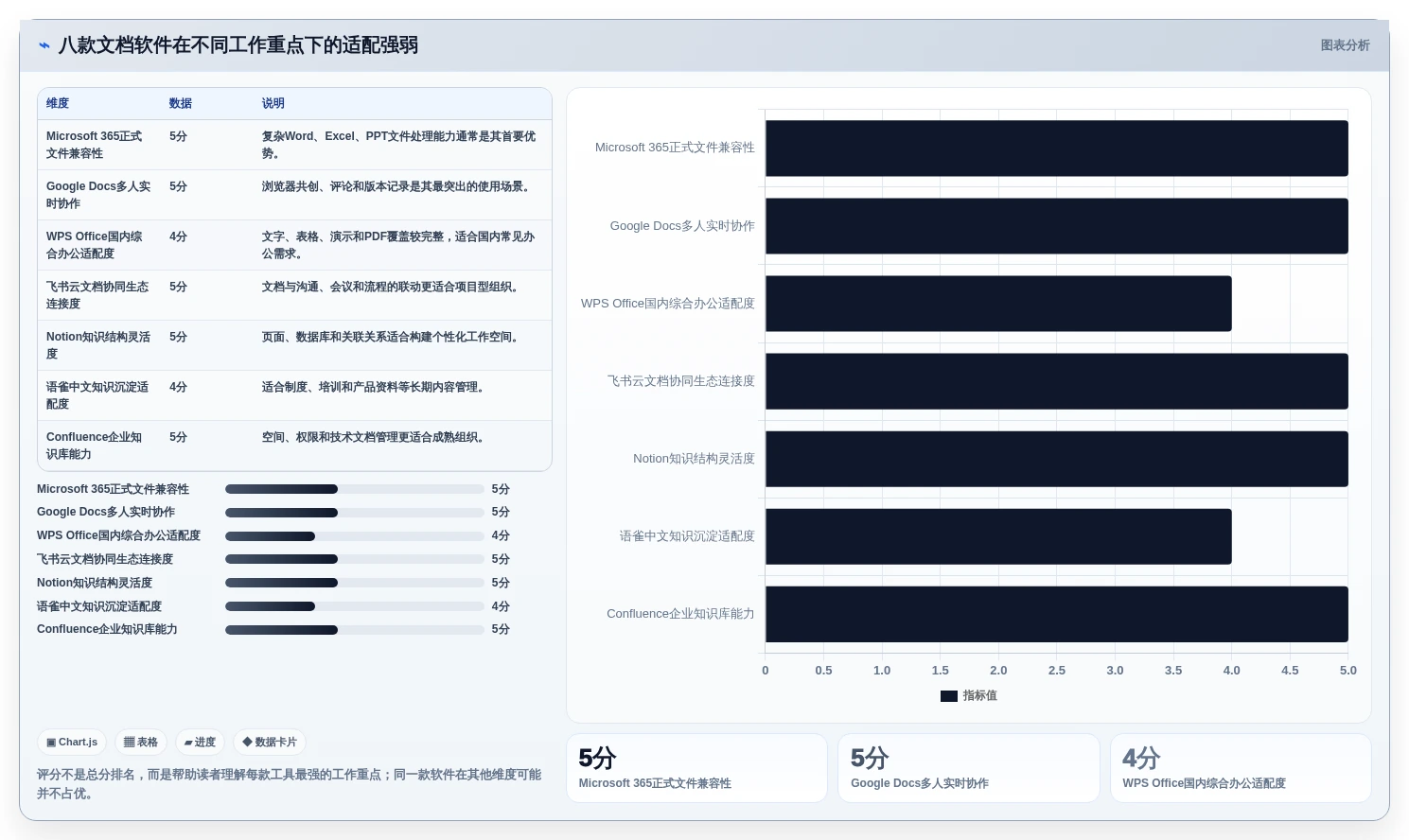Click the Notion知识结构灵活度 chart bar

pyautogui.click(x=1057, y=459)
